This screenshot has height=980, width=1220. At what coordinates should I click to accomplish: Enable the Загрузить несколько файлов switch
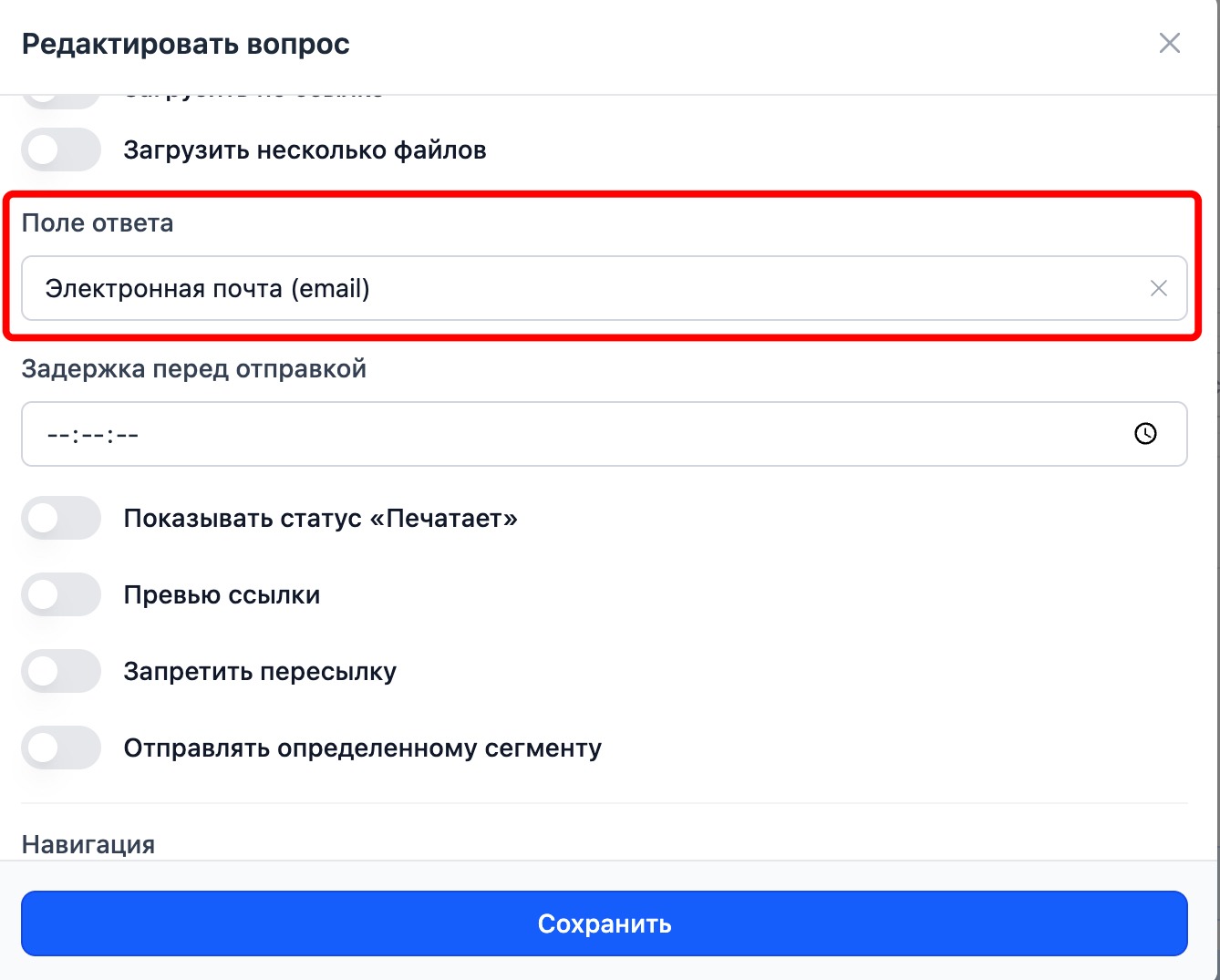(x=61, y=150)
